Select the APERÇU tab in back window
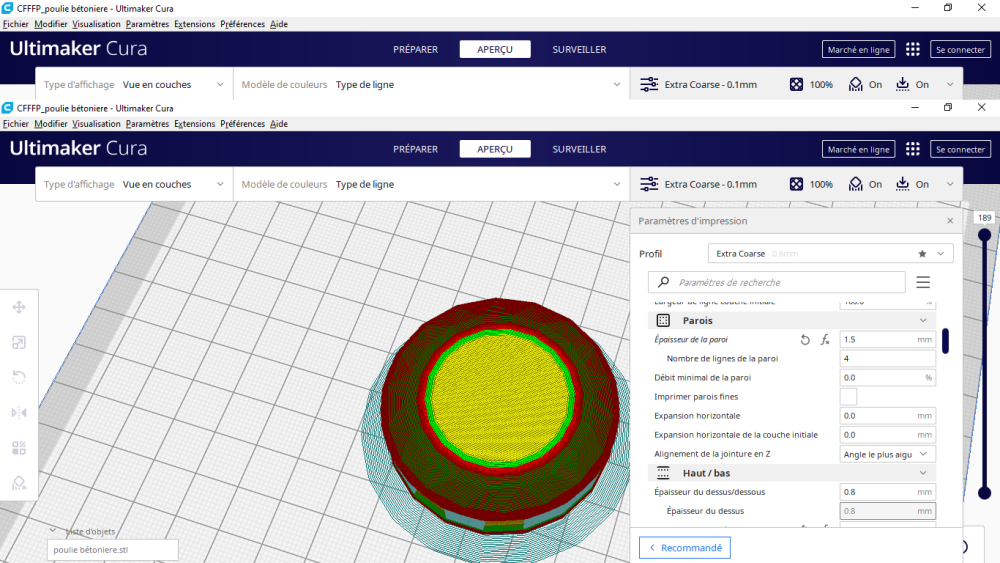The height and width of the screenshot is (563, 1000). pos(495,49)
